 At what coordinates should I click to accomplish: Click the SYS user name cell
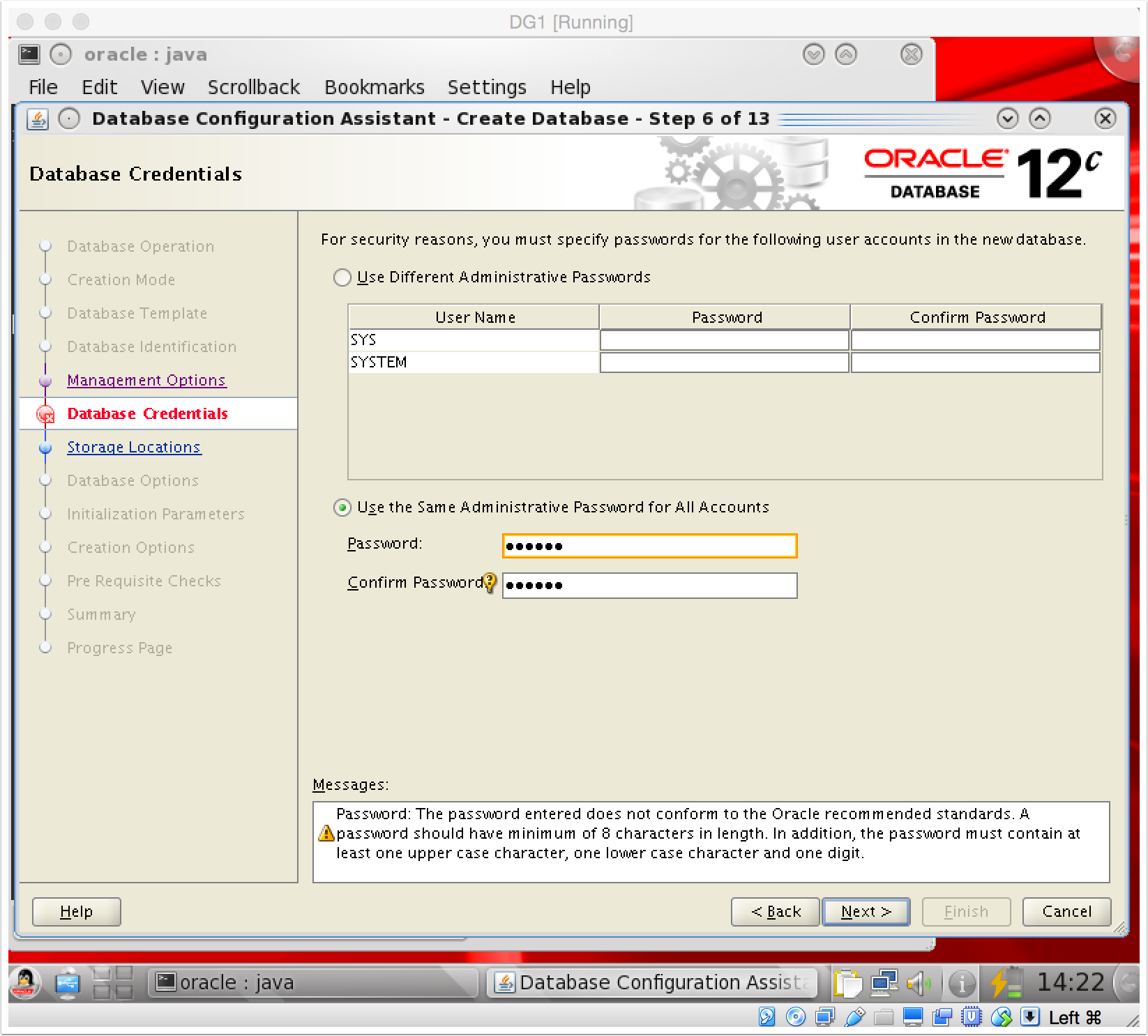point(474,340)
